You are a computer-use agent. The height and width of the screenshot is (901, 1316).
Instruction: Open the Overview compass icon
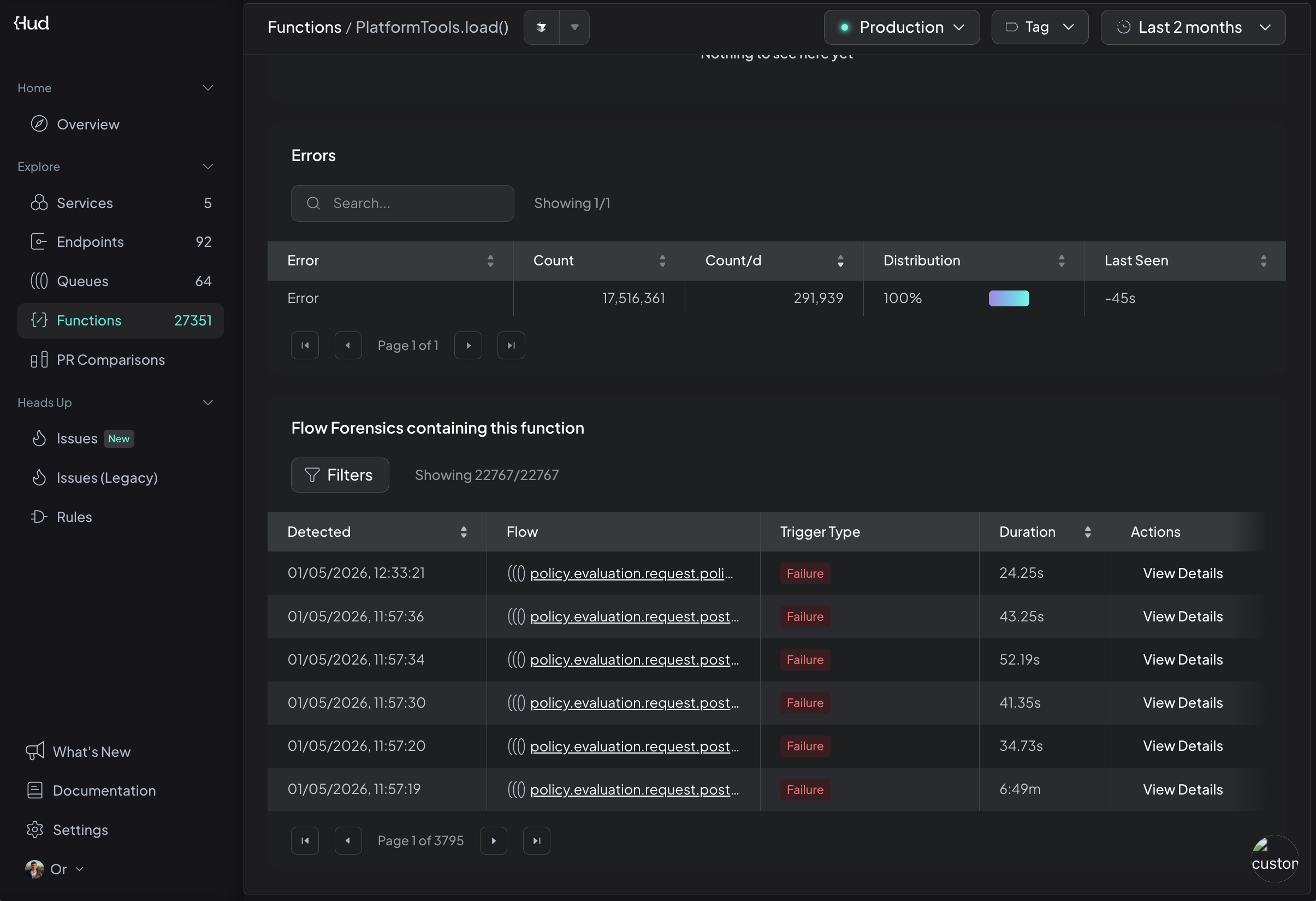[x=39, y=124]
